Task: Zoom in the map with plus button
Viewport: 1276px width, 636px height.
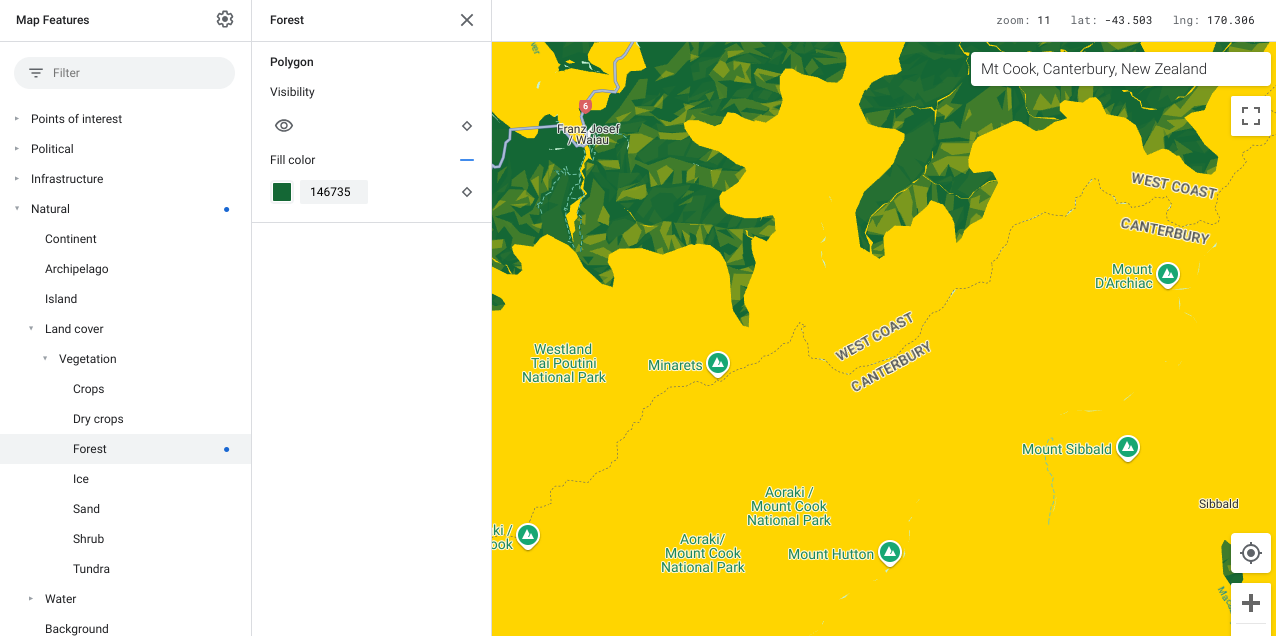Action: [x=1251, y=603]
